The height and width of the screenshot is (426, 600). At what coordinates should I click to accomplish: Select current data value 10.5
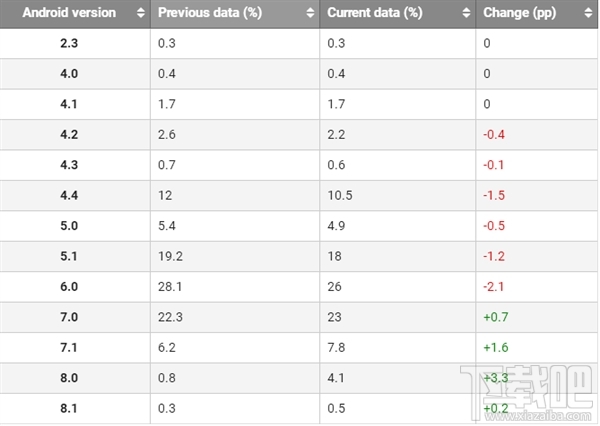click(342, 197)
